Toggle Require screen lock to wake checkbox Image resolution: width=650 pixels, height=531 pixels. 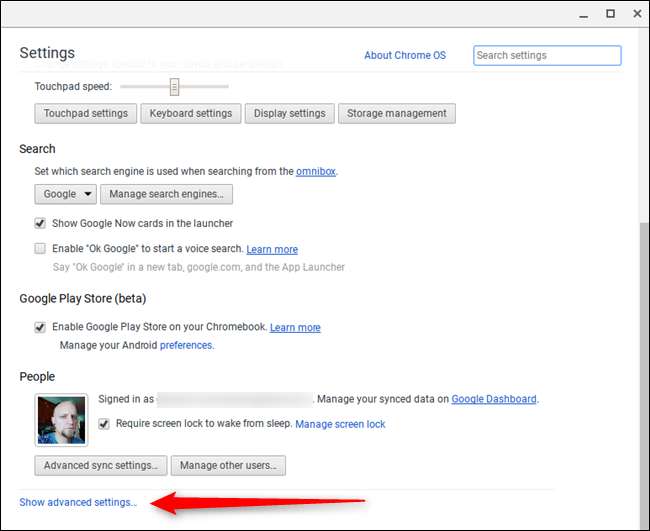click(x=104, y=424)
